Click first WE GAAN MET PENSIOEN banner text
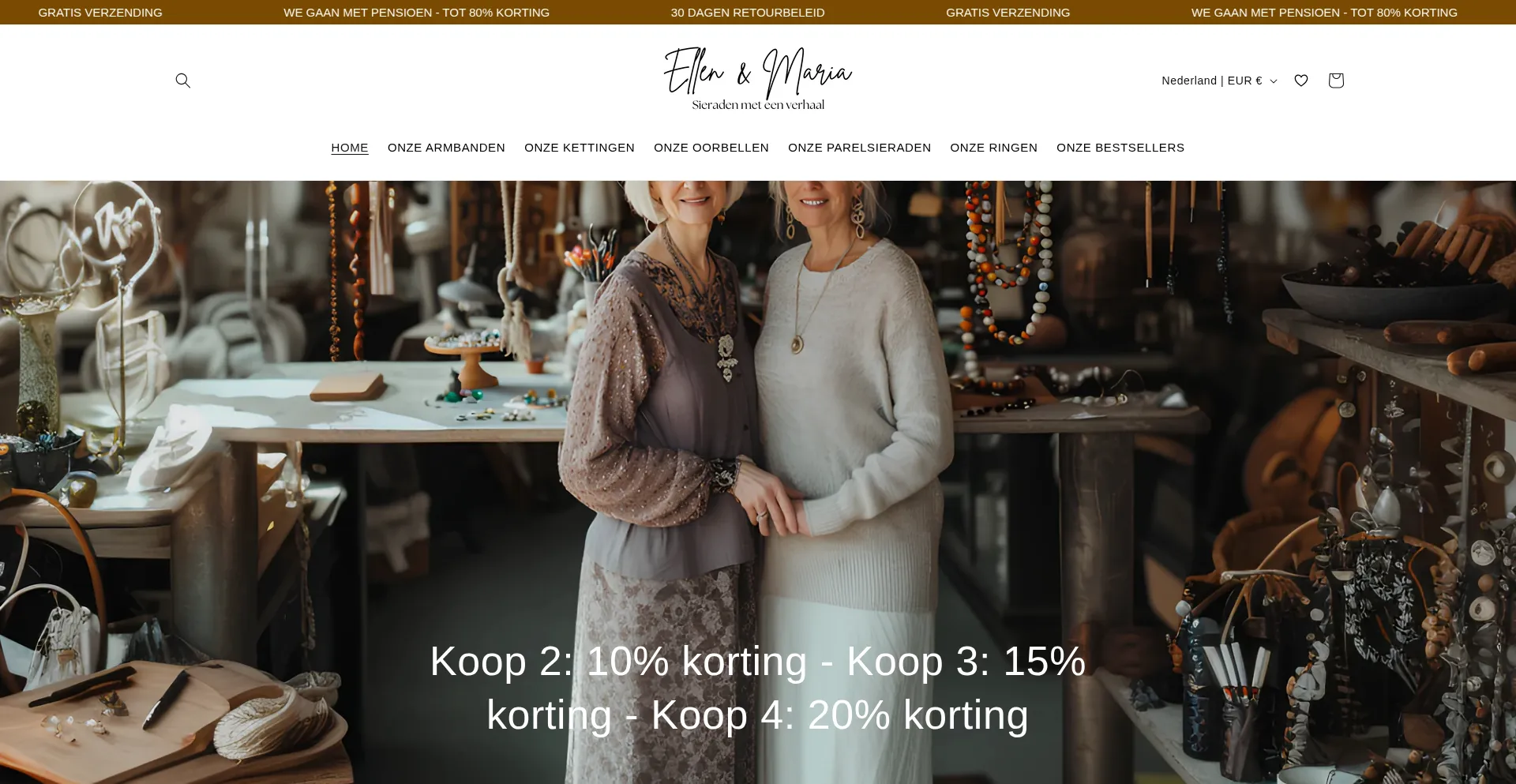 (416, 13)
